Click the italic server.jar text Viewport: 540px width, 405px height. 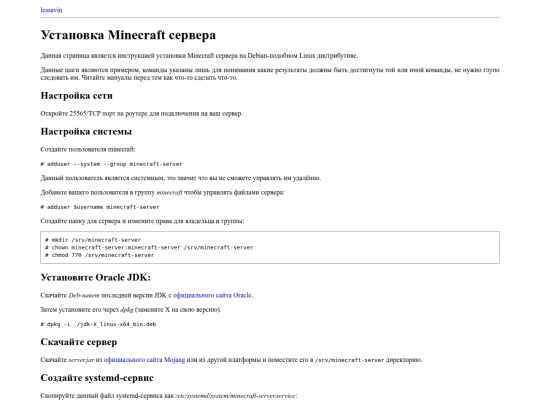point(81,360)
